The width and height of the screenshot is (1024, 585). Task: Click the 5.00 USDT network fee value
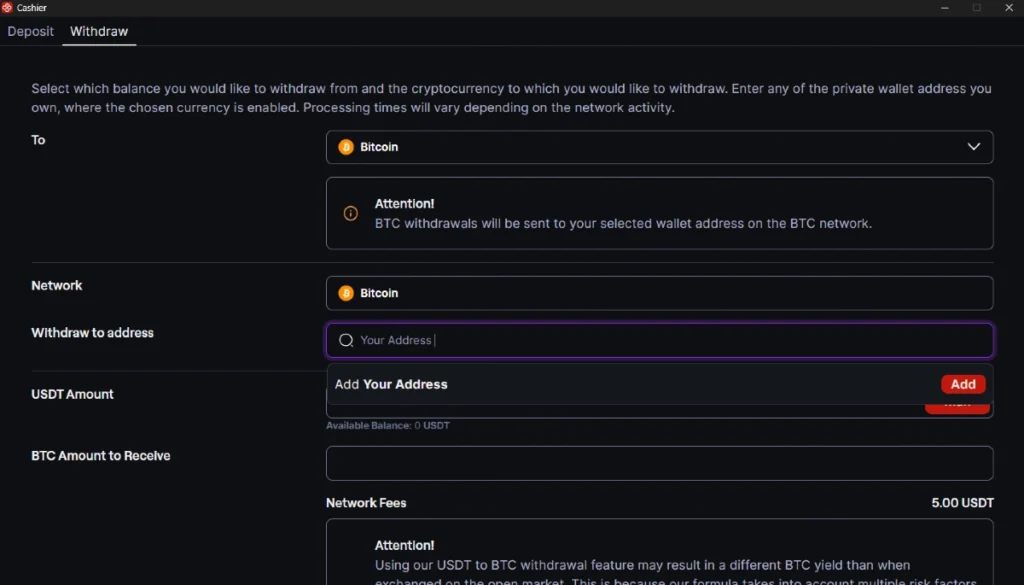point(962,503)
